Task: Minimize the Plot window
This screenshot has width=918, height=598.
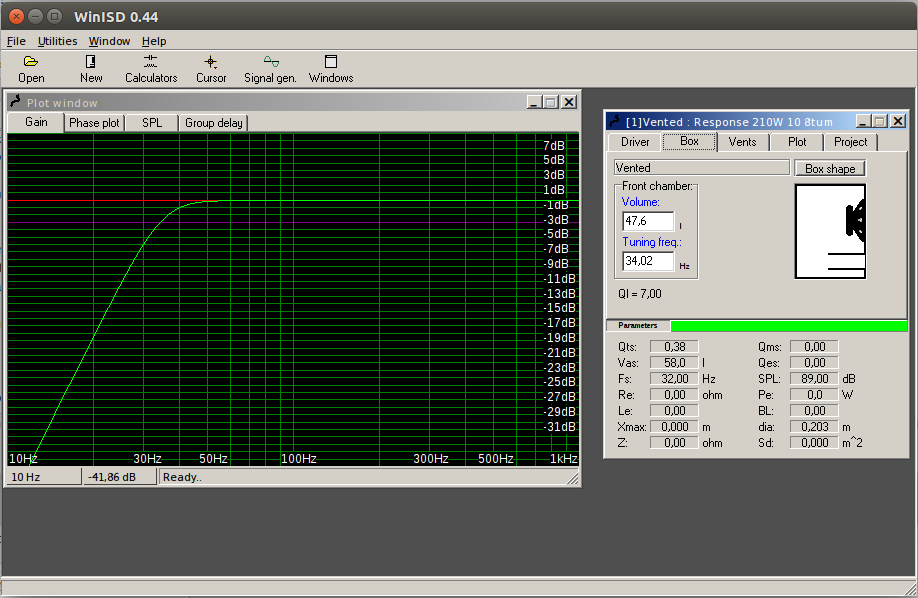Action: 533,102
